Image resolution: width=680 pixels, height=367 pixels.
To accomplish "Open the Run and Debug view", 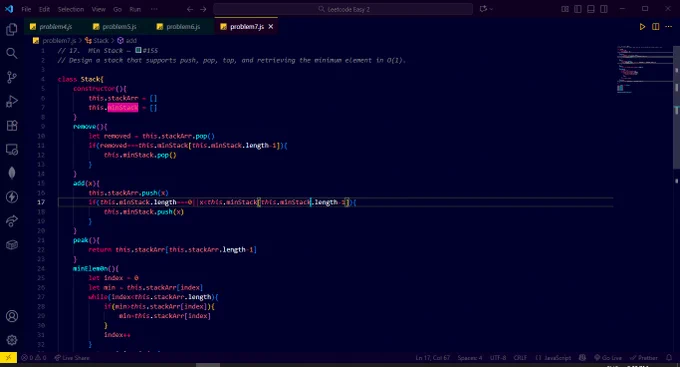I will click(12, 102).
